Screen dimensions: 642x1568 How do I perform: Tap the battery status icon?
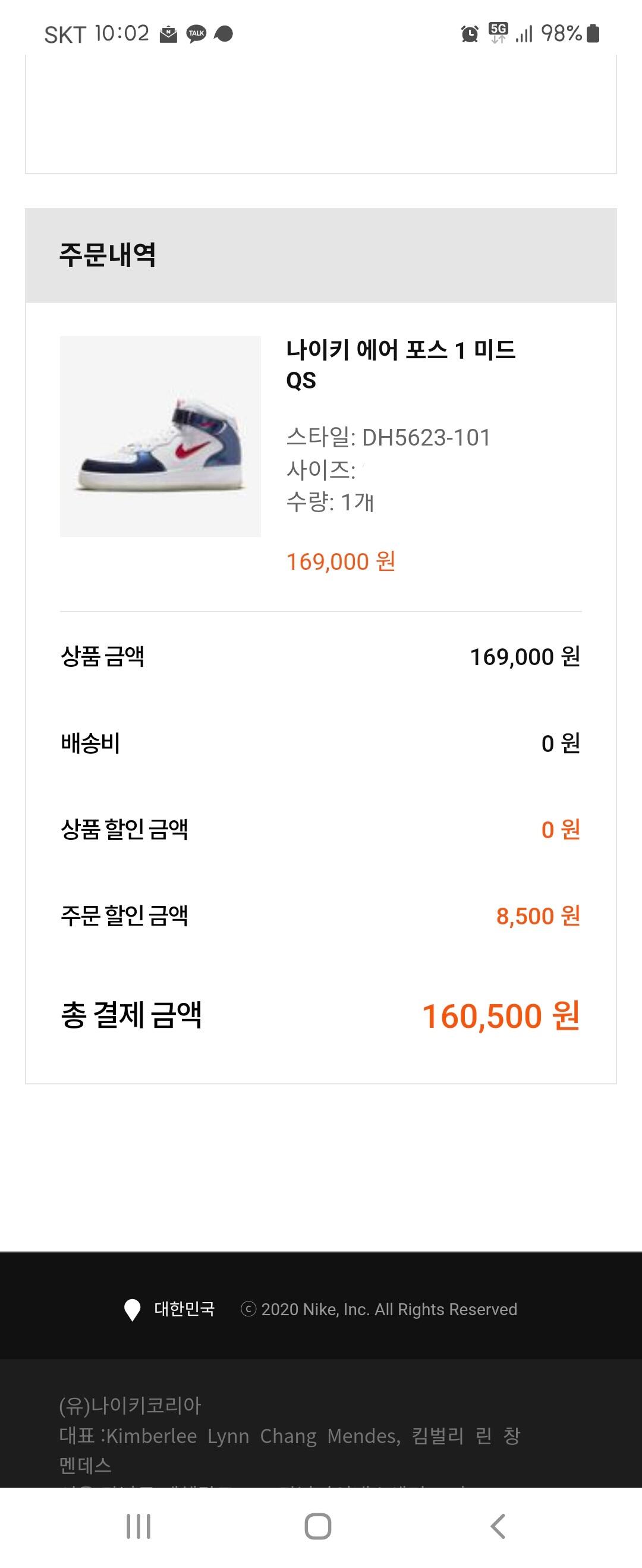point(593,33)
